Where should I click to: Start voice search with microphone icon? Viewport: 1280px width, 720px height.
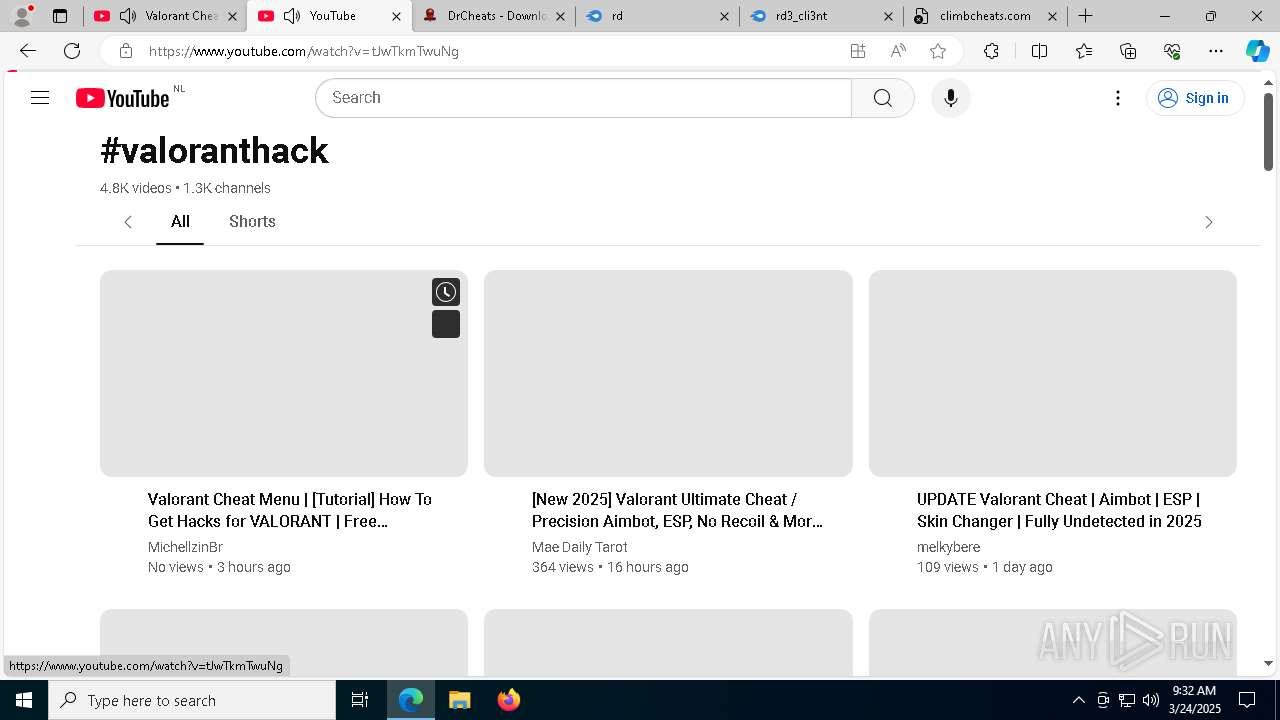950,98
